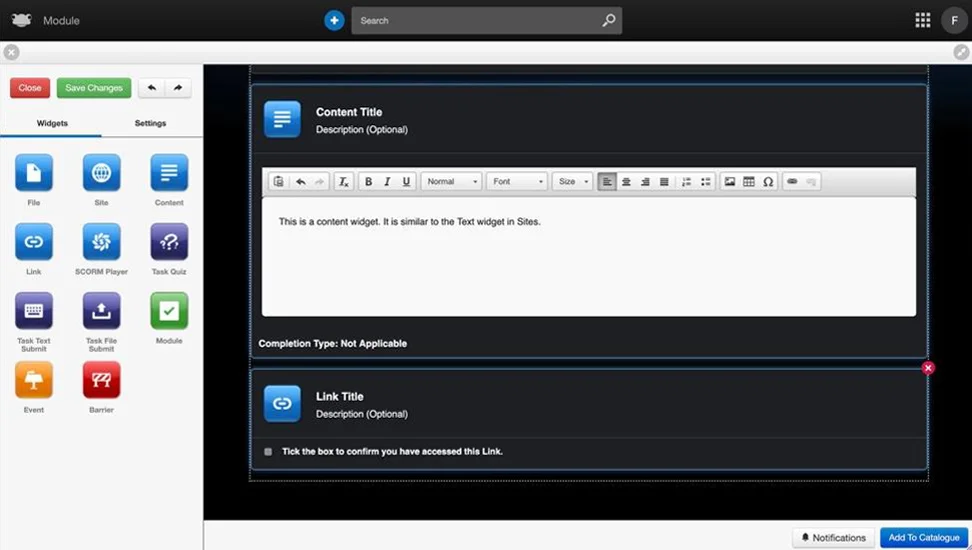Center align the text
Viewport: 972px width, 550px height.
[x=626, y=182]
